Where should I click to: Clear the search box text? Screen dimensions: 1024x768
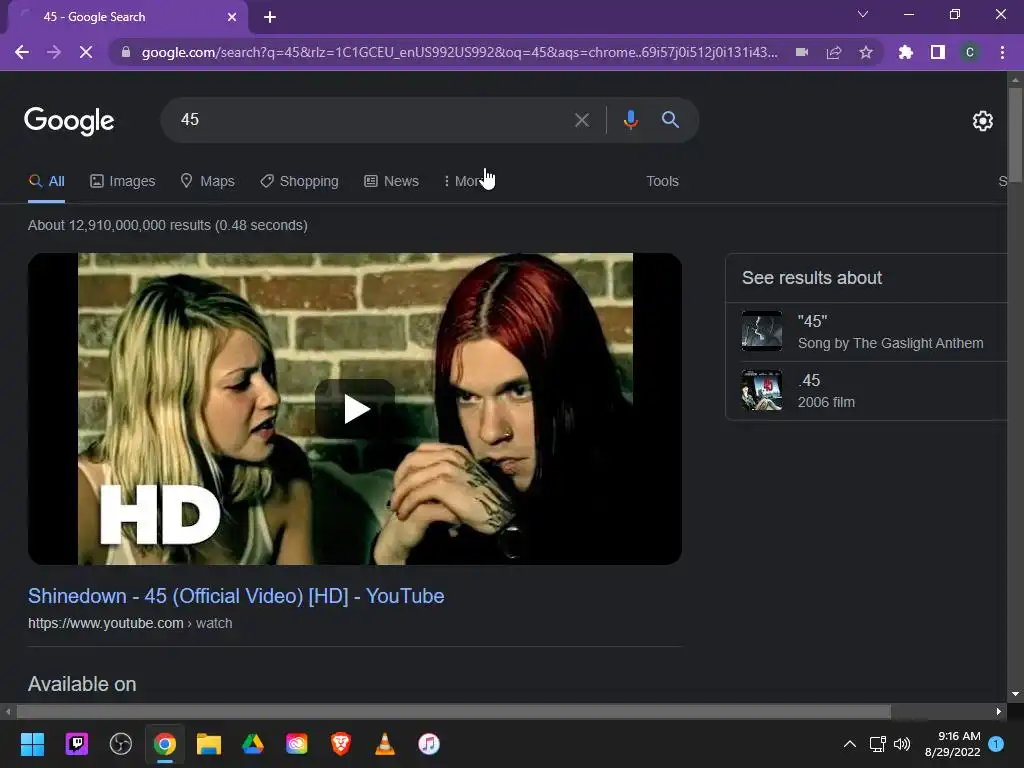582,120
